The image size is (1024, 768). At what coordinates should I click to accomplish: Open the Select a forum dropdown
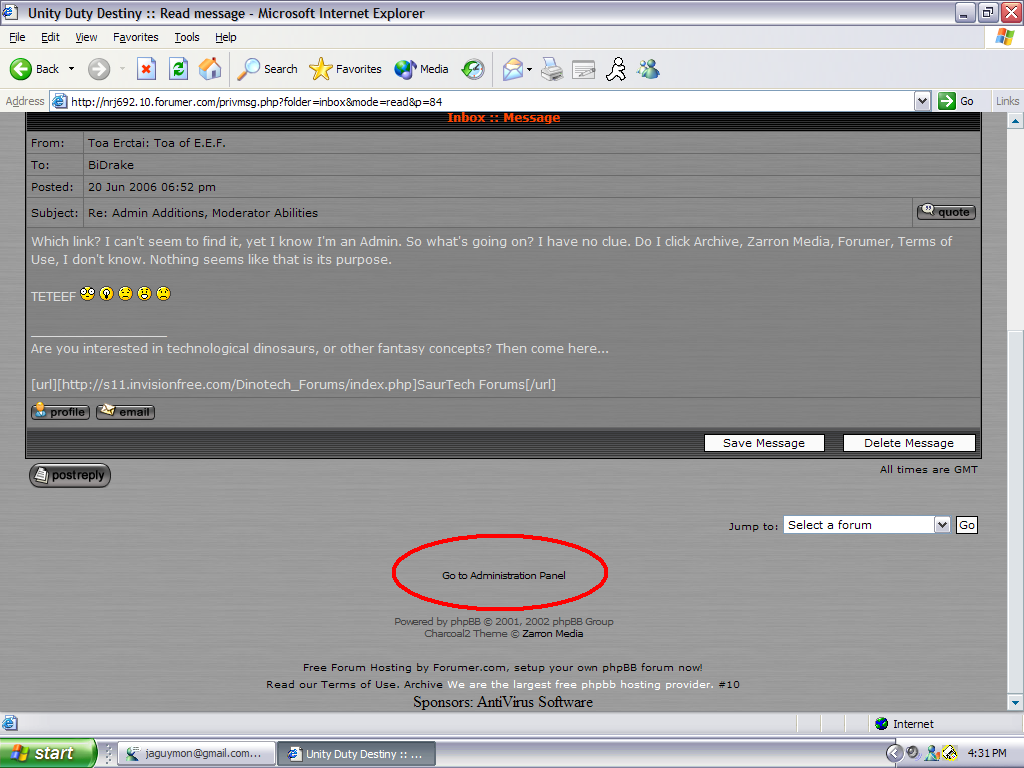click(x=867, y=525)
